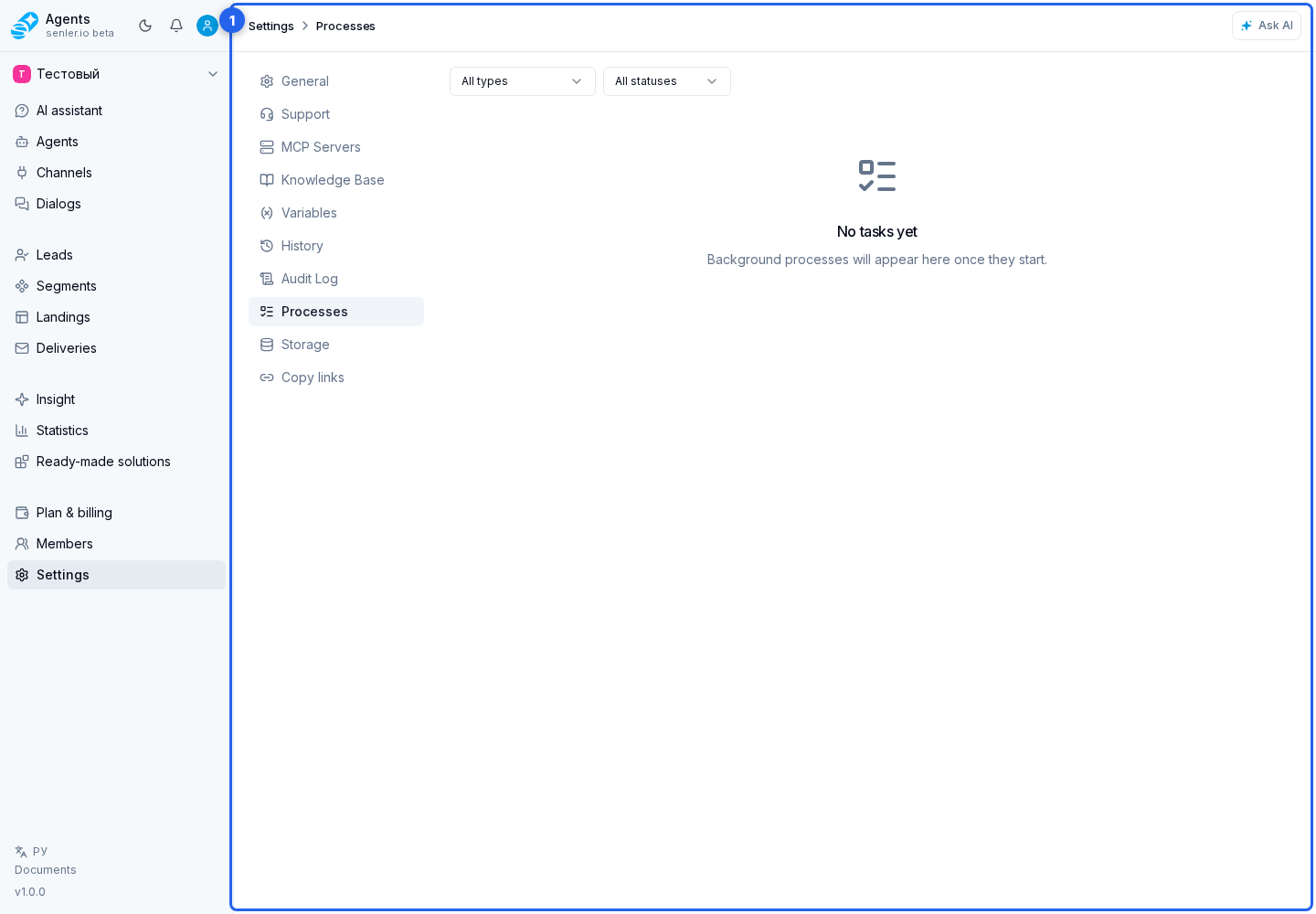
Task: Click the Deliveries envelope icon
Action: coord(22,348)
